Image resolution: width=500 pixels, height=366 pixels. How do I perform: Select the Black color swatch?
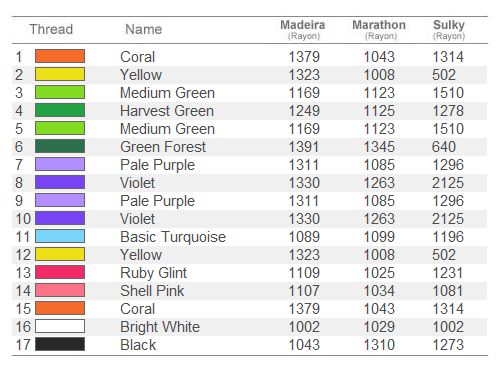click(60, 344)
